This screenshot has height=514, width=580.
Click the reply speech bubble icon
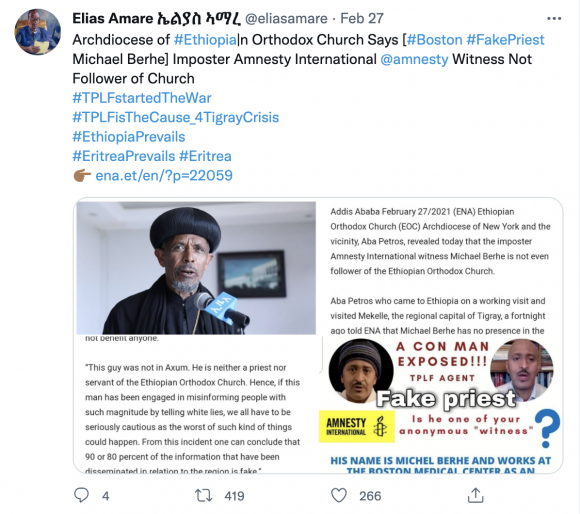click(x=81, y=495)
